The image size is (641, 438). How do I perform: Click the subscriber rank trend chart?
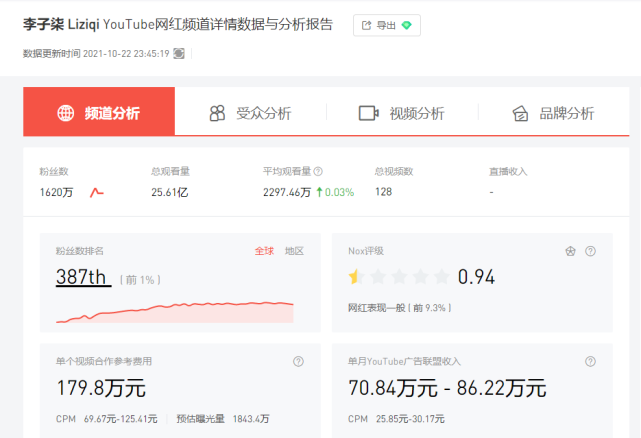click(x=175, y=312)
